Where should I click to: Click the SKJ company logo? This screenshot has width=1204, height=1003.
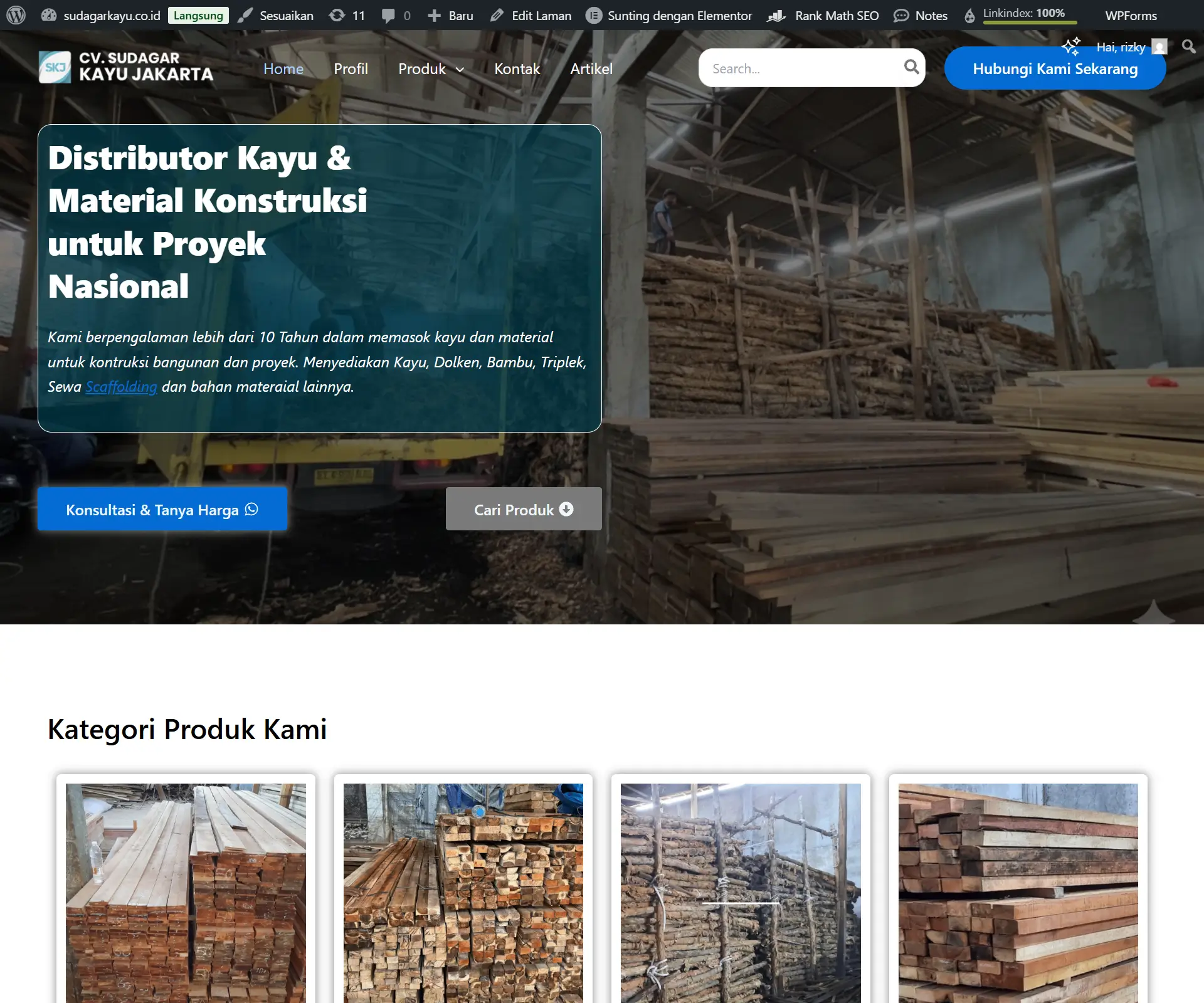[x=55, y=67]
